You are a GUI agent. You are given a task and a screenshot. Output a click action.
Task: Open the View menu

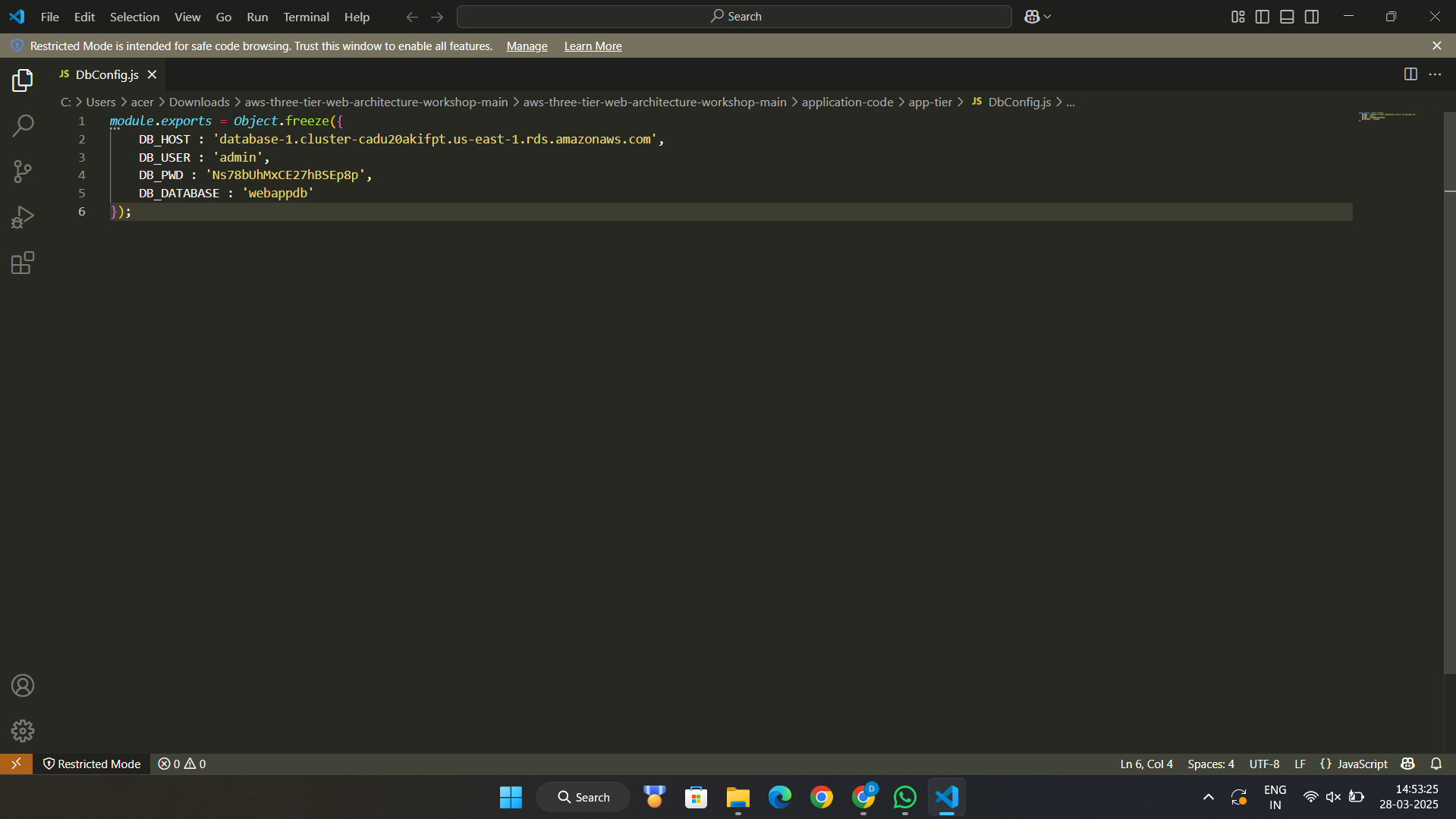[187, 17]
